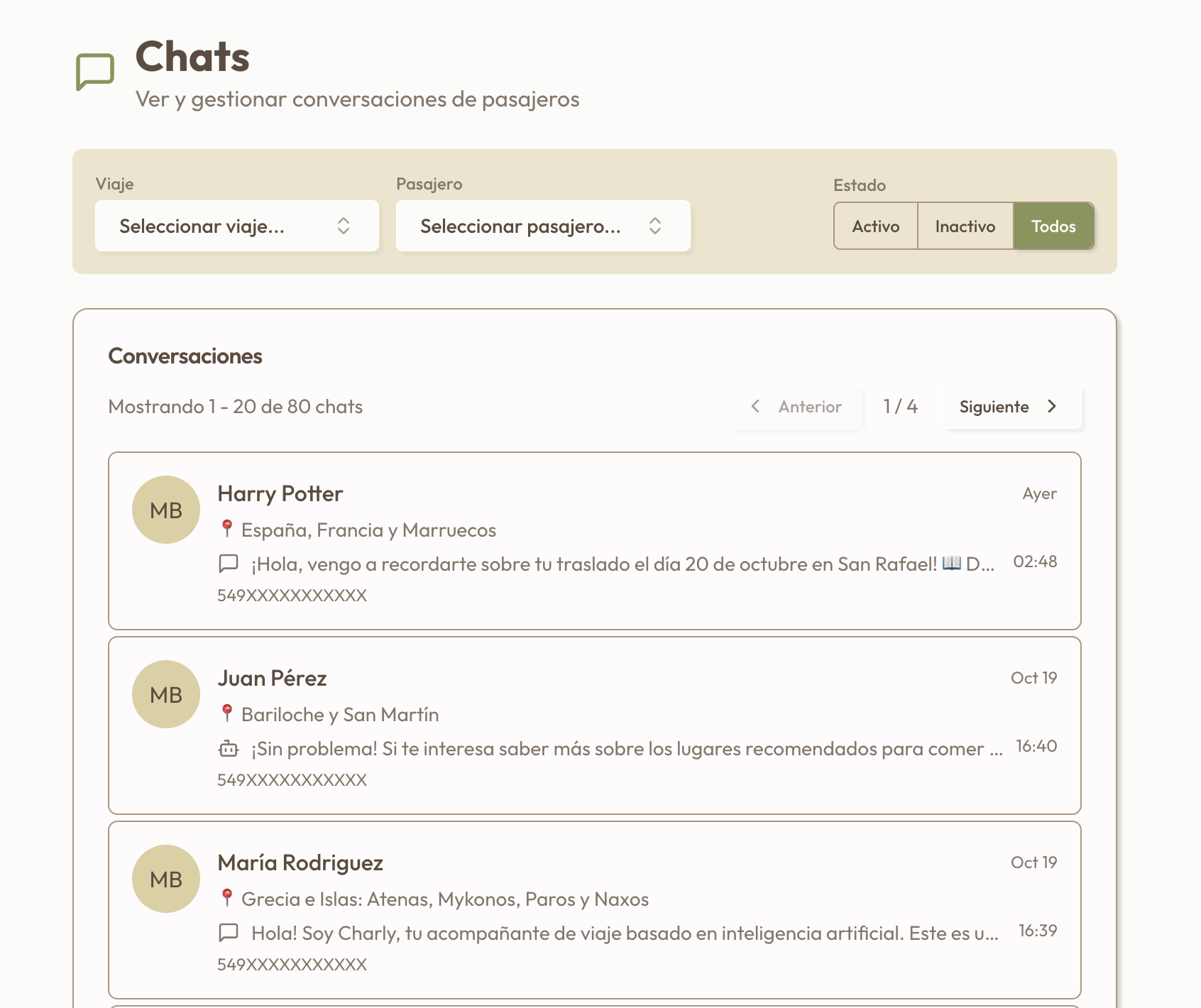Screen dimensions: 1201x1008
Task: Click the message bubble icon in Harry Potter's chat
Action: click(227, 563)
